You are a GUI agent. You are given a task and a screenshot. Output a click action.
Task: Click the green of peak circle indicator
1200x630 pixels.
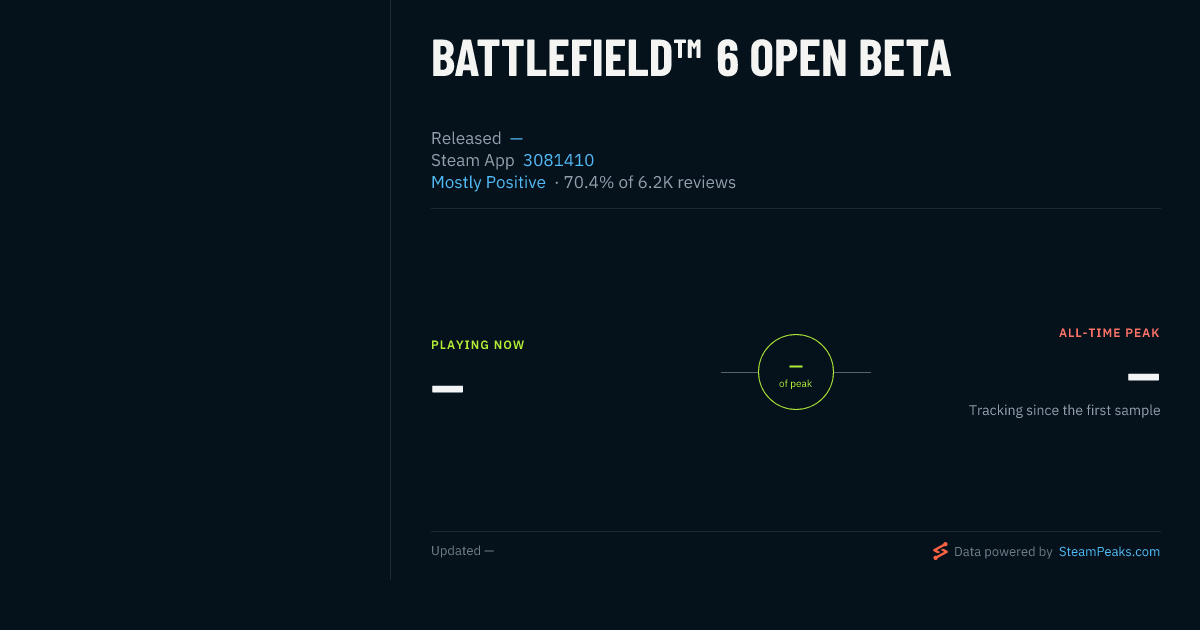point(796,372)
